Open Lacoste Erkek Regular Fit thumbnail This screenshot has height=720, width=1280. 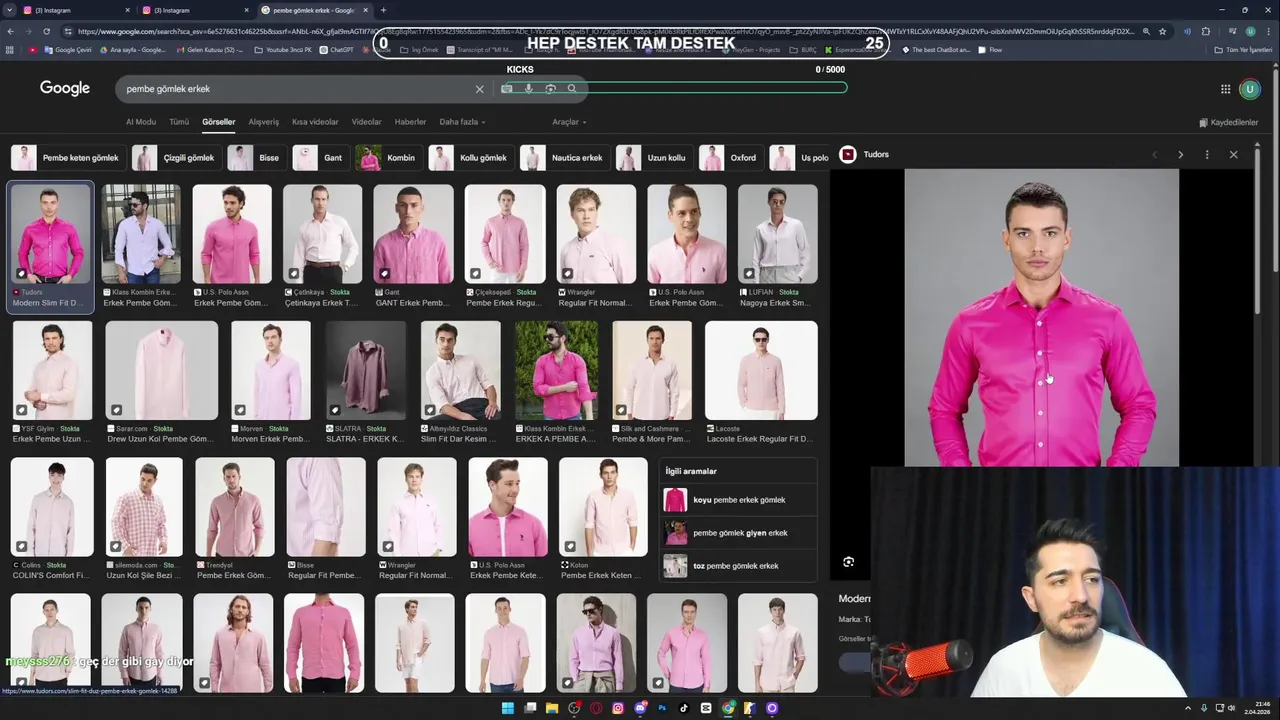(x=761, y=370)
